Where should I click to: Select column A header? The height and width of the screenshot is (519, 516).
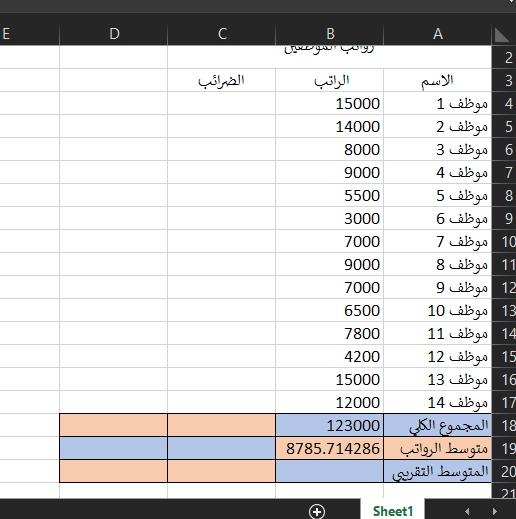(x=438, y=34)
